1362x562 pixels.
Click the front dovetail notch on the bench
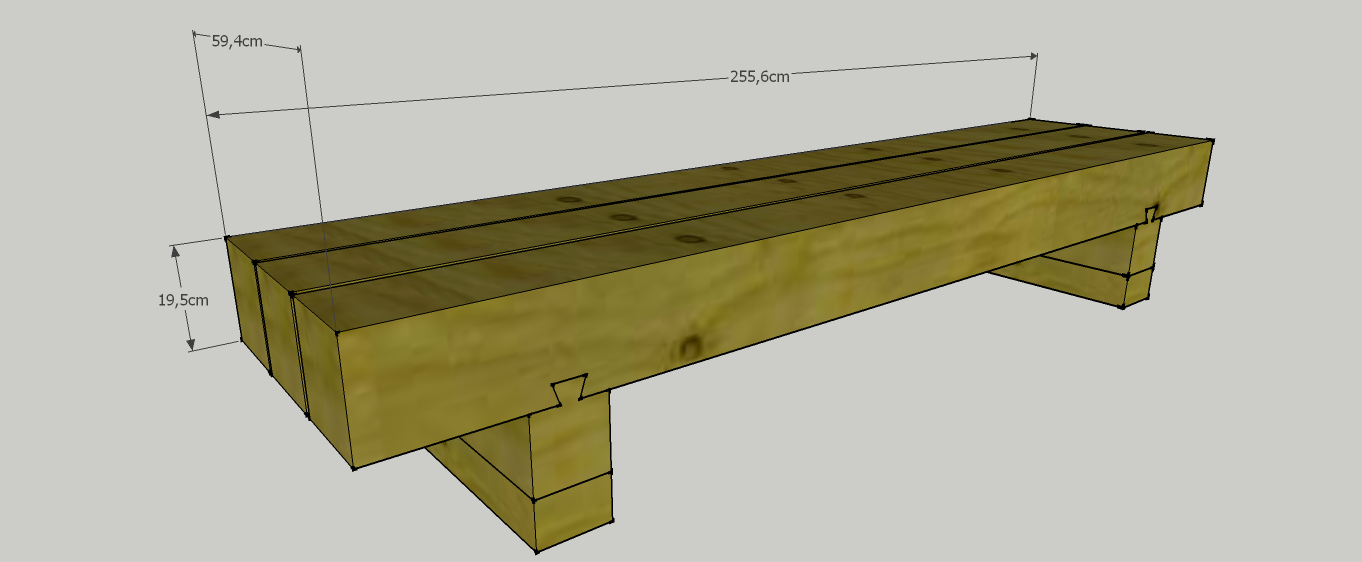coord(570,390)
